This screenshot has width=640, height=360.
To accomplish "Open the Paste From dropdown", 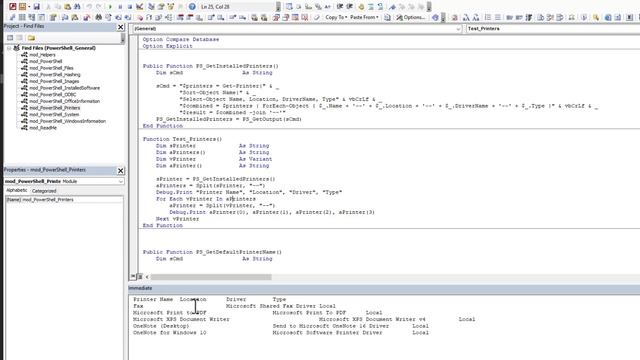I will coord(364,17).
